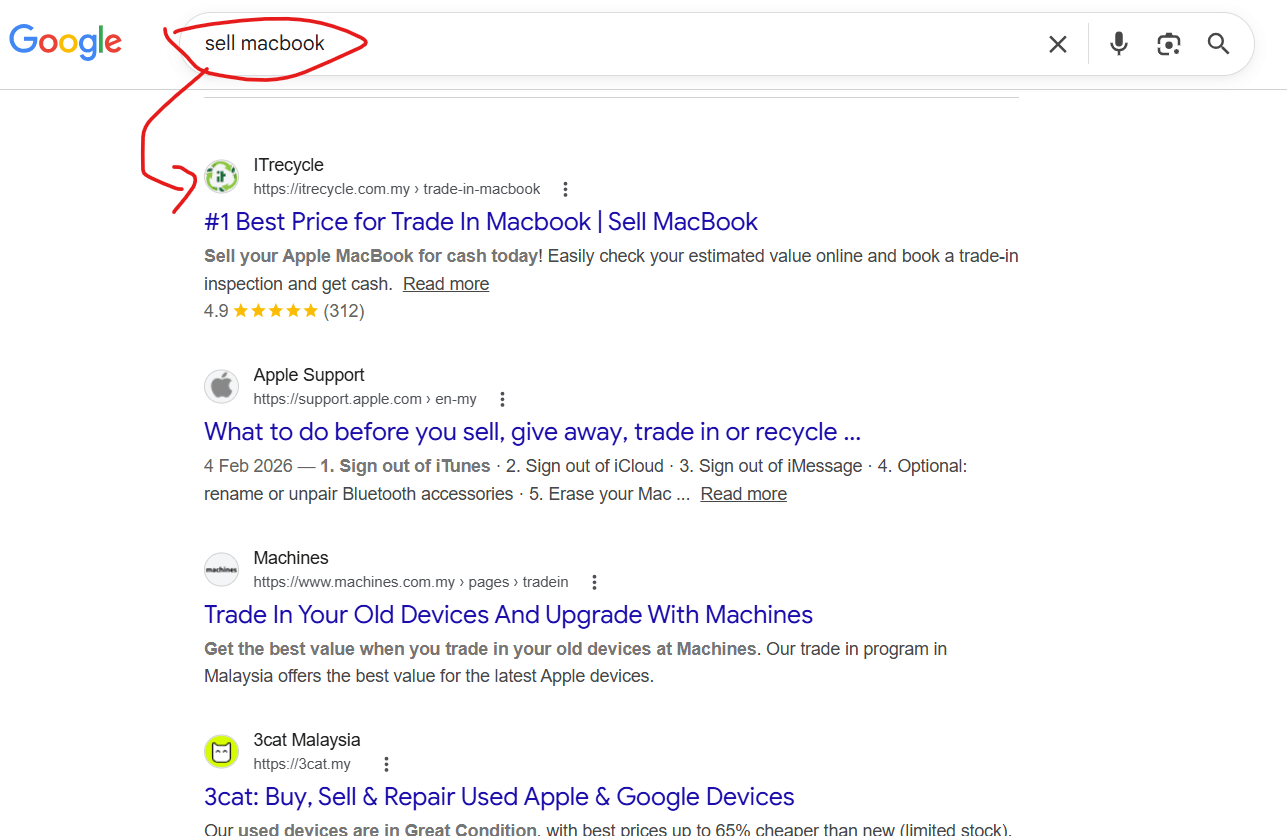Start voice search with the microphone icon

tap(1119, 43)
